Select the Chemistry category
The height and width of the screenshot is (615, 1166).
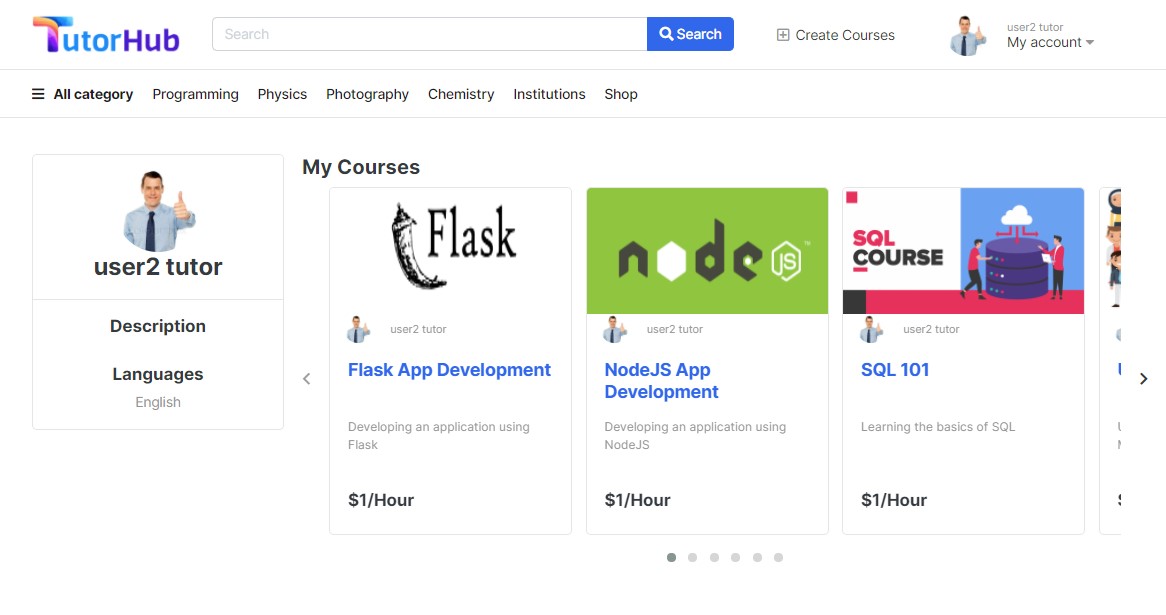pyautogui.click(x=461, y=94)
